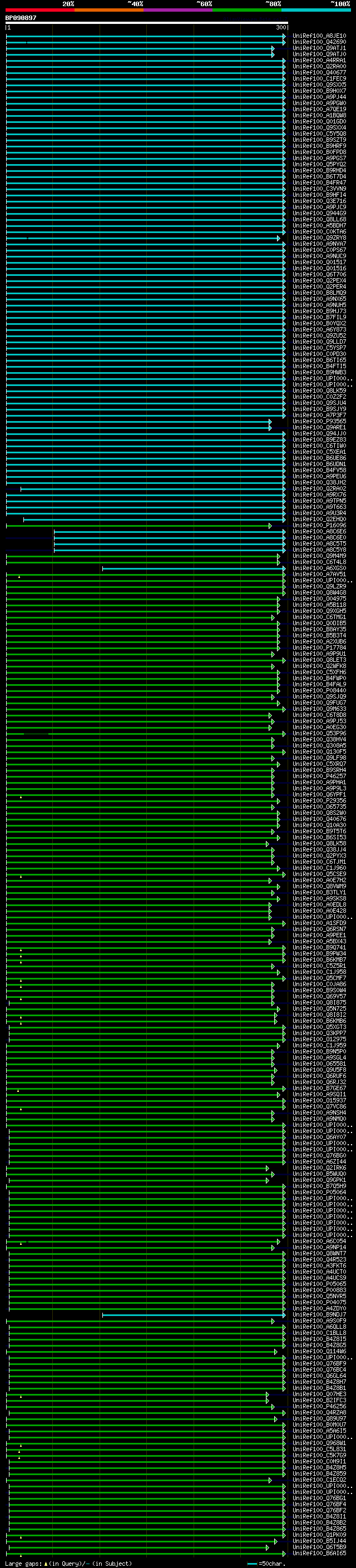Image resolution: width=356 pixels, height=1568 pixels.
Task: Click the =50char. scale legend
Action: [267, 1563]
